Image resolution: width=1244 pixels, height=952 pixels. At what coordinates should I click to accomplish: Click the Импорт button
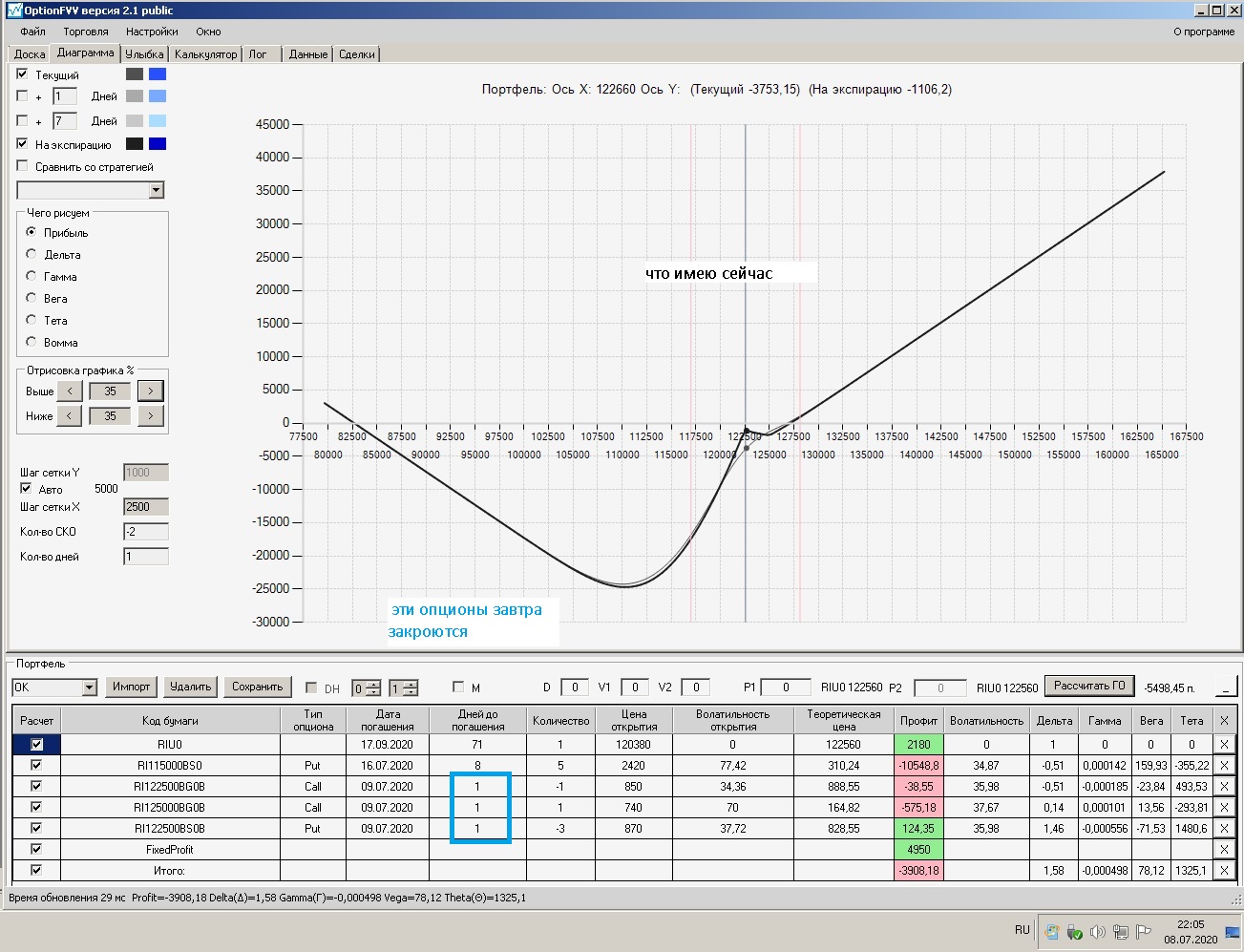click(x=131, y=687)
